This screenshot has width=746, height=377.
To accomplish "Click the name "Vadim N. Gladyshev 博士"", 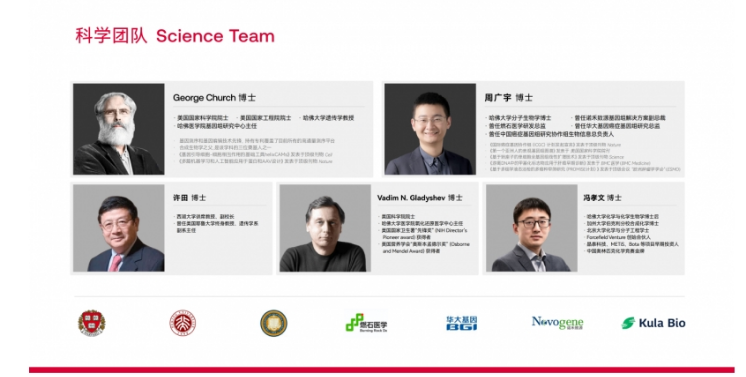I will tap(420, 198).
